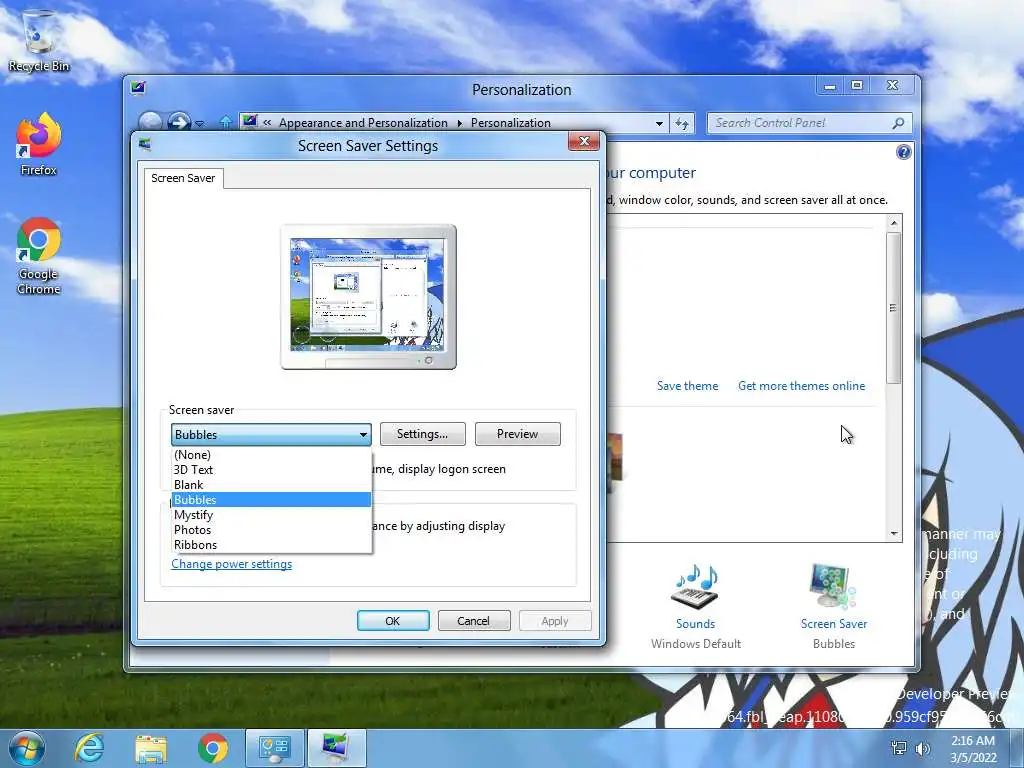Click the Personalization window title icon
This screenshot has height=768, width=1024.
pyautogui.click(x=138, y=88)
